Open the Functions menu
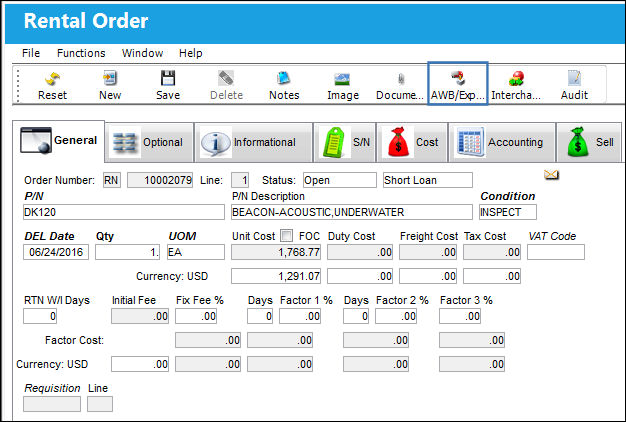This screenshot has width=626, height=422. [x=81, y=53]
